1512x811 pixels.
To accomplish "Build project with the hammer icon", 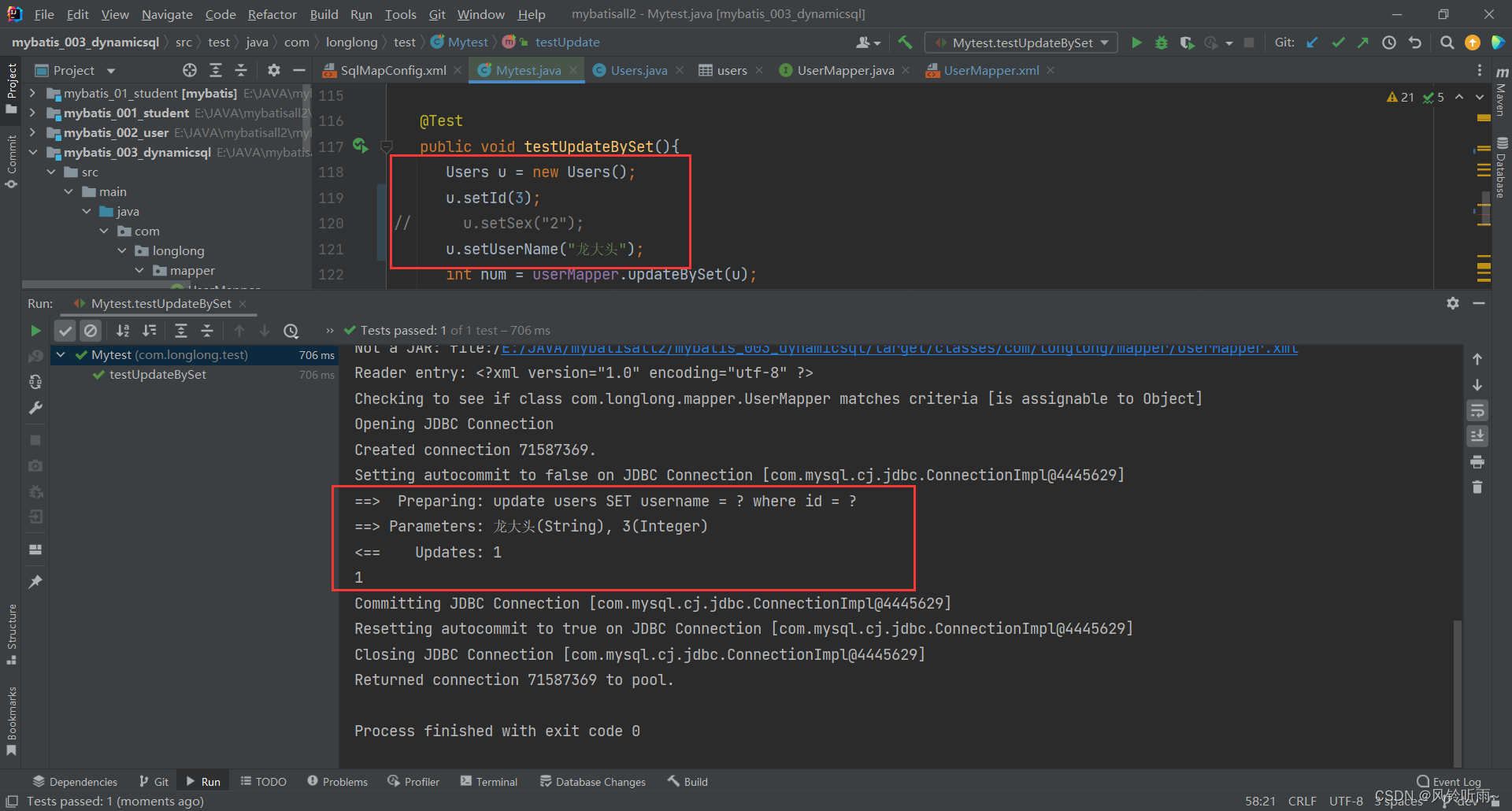I will pyautogui.click(x=906, y=43).
